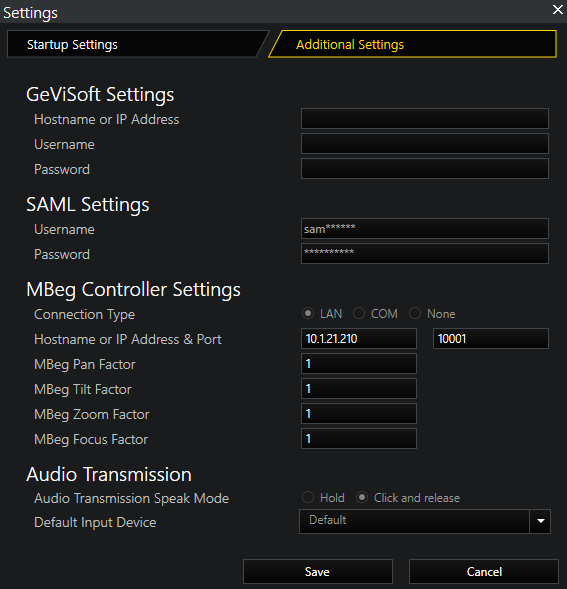Click the dropdown arrow of Default Input Device
This screenshot has height=589, width=567.
click(541, 521)
